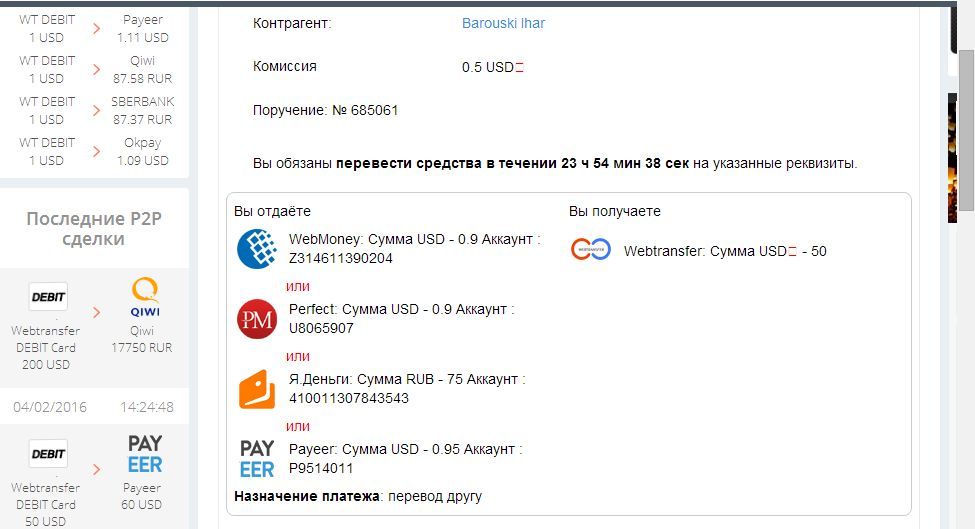This screenshot has width=975, height=529.
Task: Click the PAYEER logo in the 60 USD deal
Action: point(144,453)
